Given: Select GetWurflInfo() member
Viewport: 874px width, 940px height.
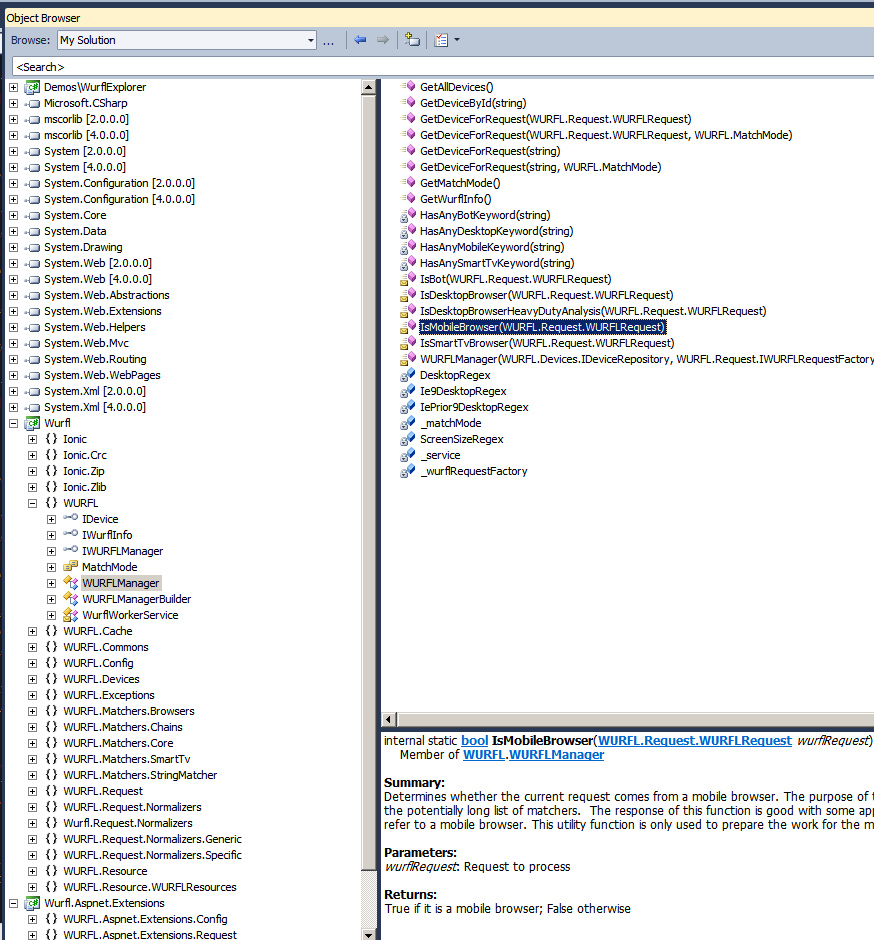Looking at the screenshot, I should coord(456,199).
